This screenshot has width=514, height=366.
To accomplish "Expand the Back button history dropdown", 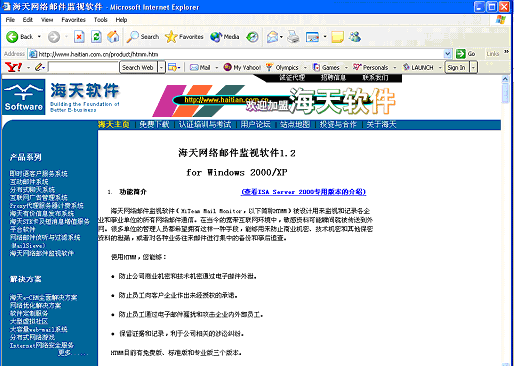I will click(39, 37).
